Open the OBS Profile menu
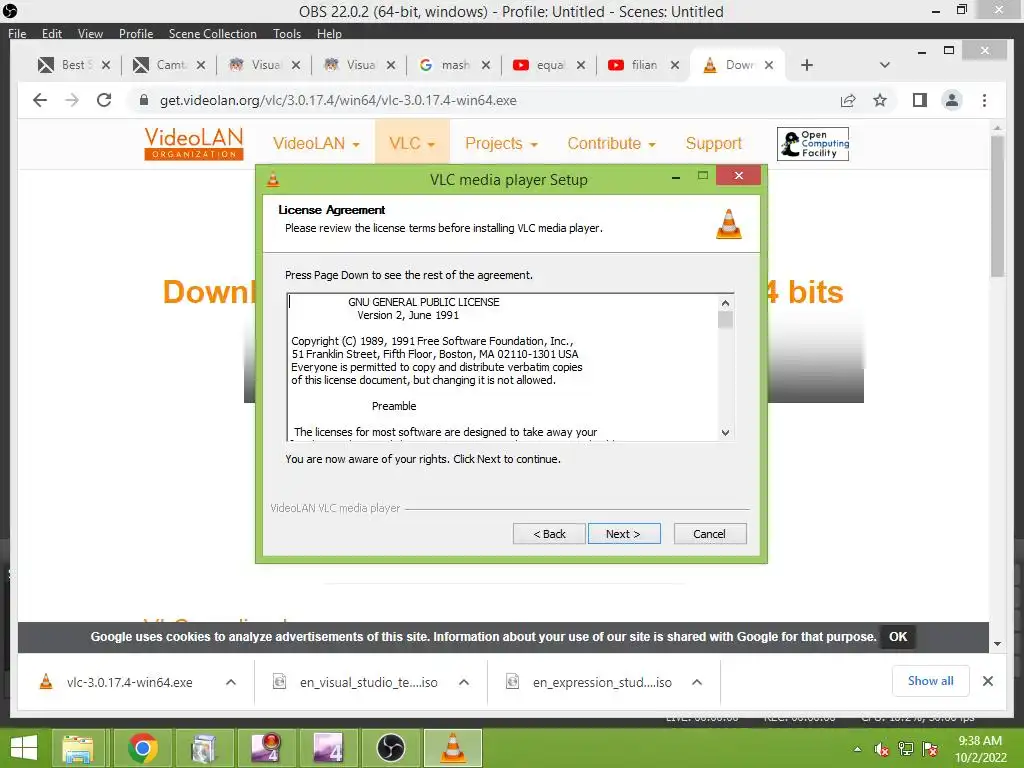Viewport: 1024px width, 768px height. (136, 33)
